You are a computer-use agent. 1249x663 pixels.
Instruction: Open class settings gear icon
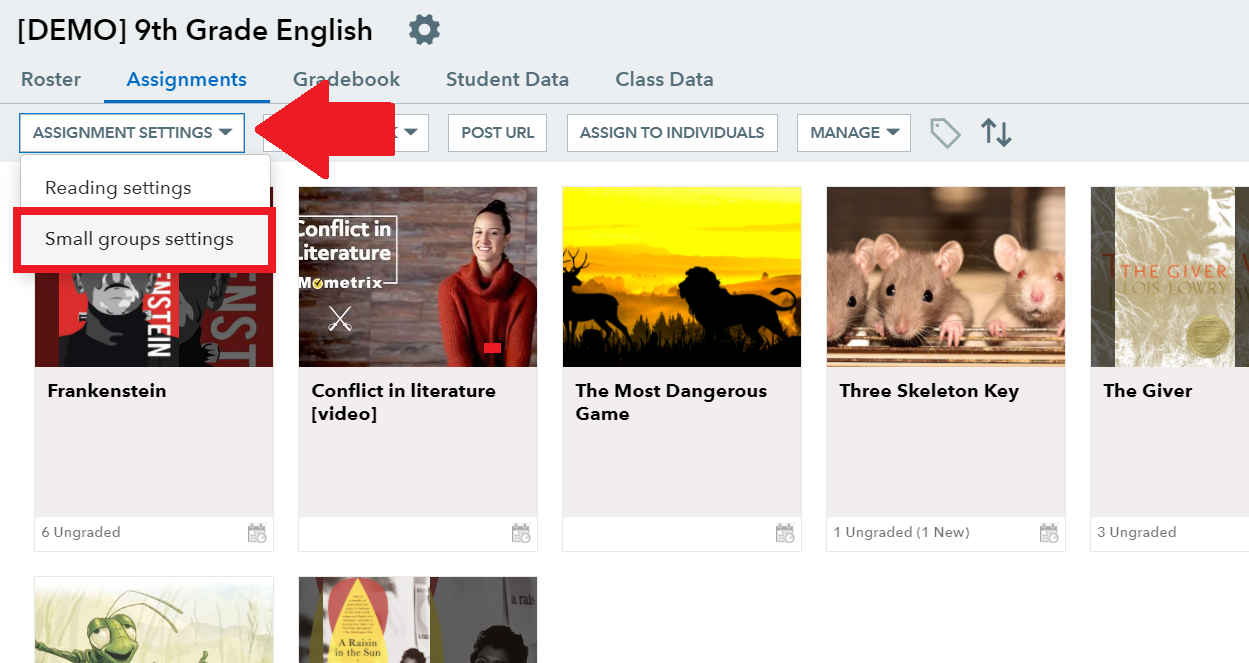tap(425, 29)
